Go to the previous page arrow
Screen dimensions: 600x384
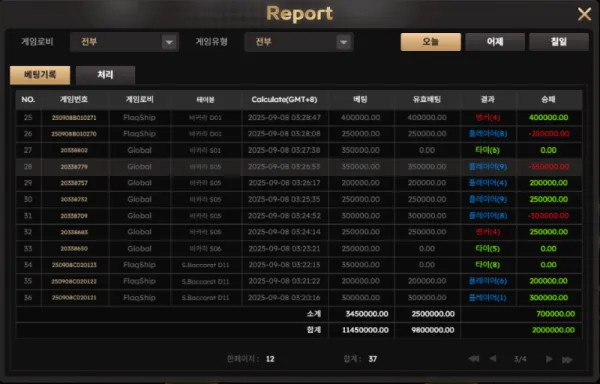[x=493, y=359]
